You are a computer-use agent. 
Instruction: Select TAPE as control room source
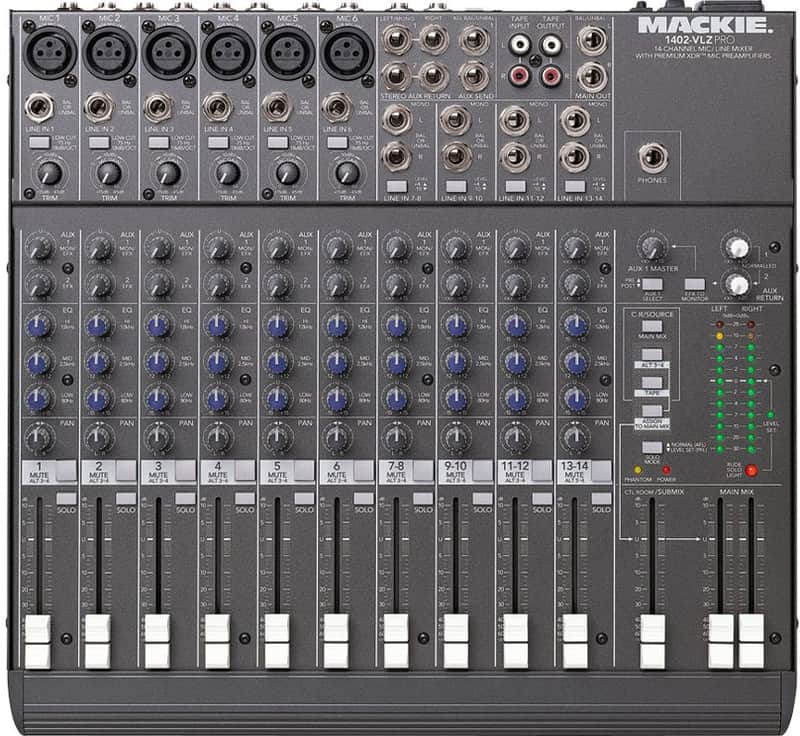pyautogui.click(x=652, y=383)
